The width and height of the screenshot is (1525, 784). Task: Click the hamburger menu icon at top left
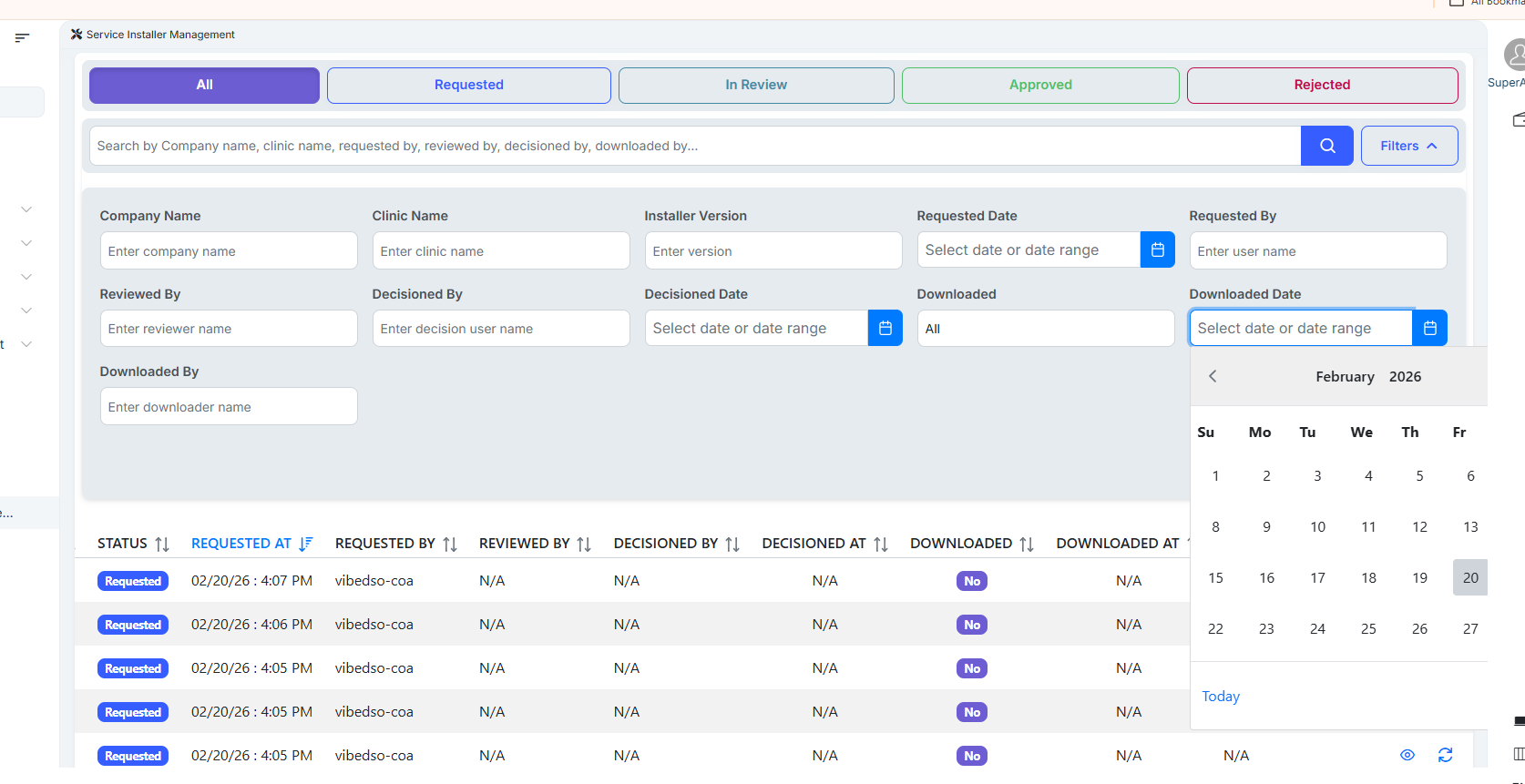pyautogui.click(x=22, y=37)
